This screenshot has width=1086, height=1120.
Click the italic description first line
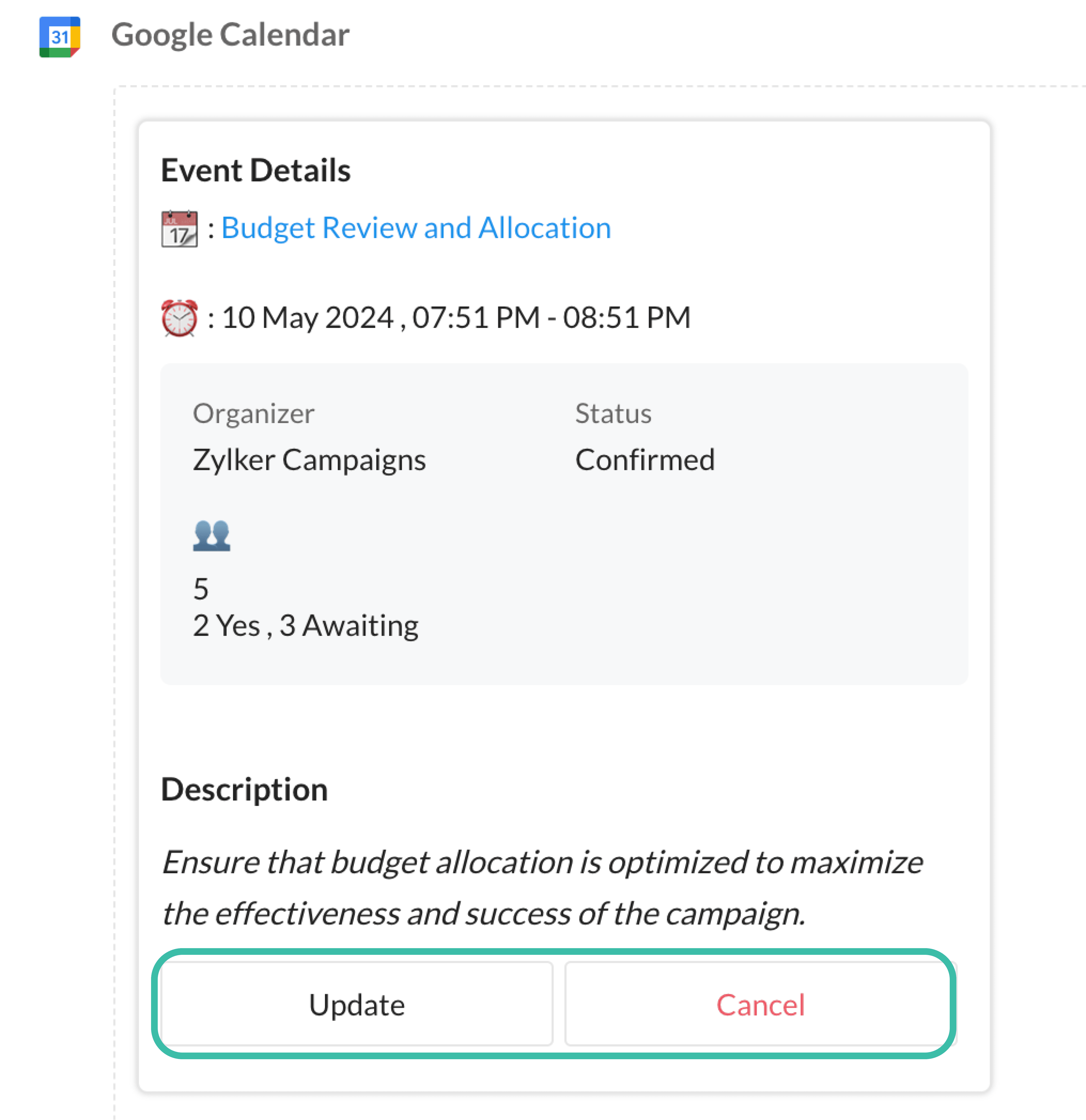[x=542, y=862]
